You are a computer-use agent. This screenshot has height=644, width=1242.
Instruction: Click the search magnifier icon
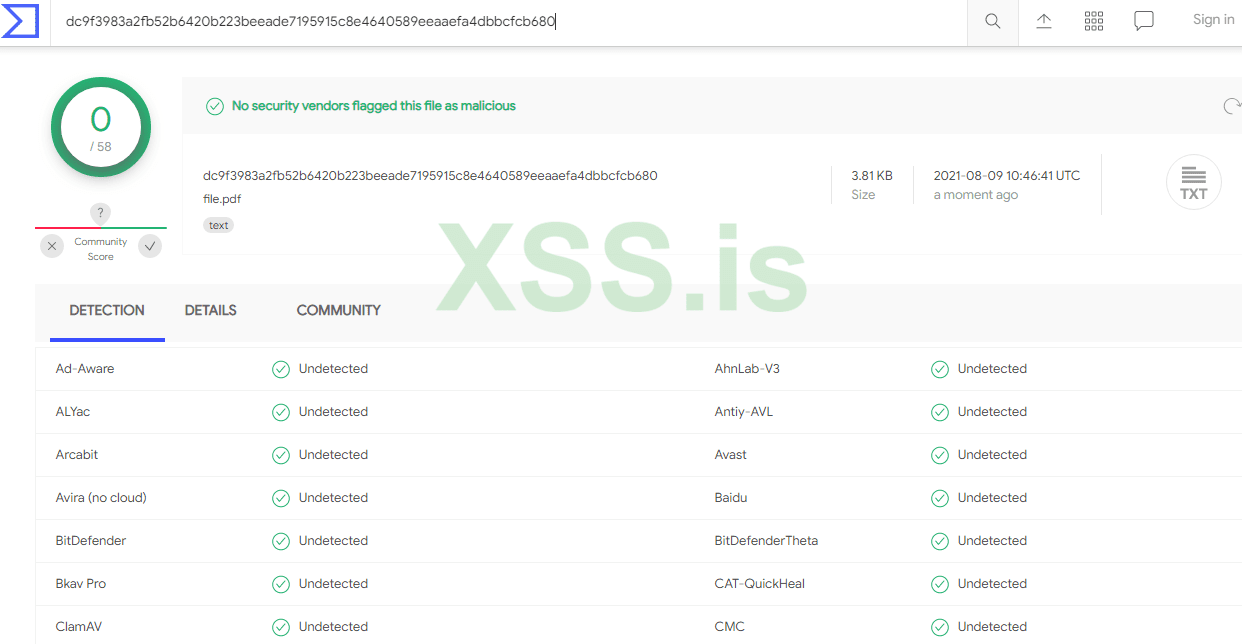point(993,21)
